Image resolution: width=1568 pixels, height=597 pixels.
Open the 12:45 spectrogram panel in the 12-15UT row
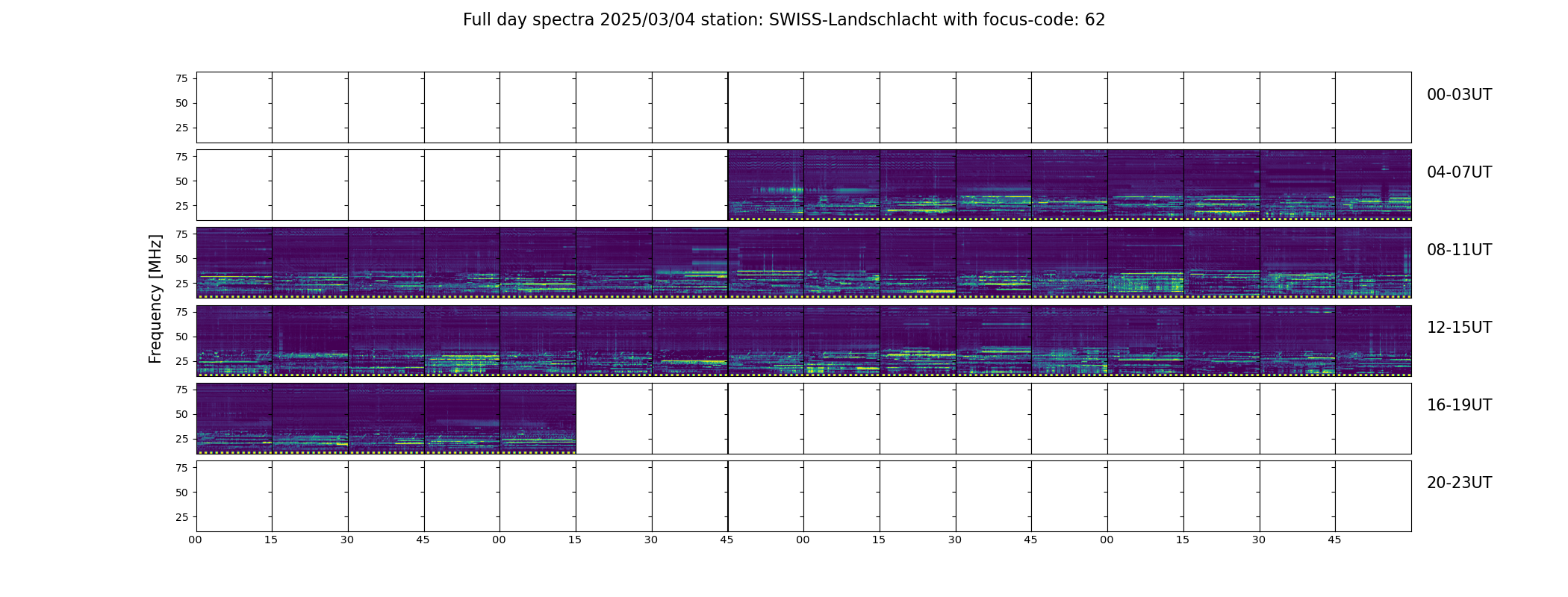(x=462, y=340)
